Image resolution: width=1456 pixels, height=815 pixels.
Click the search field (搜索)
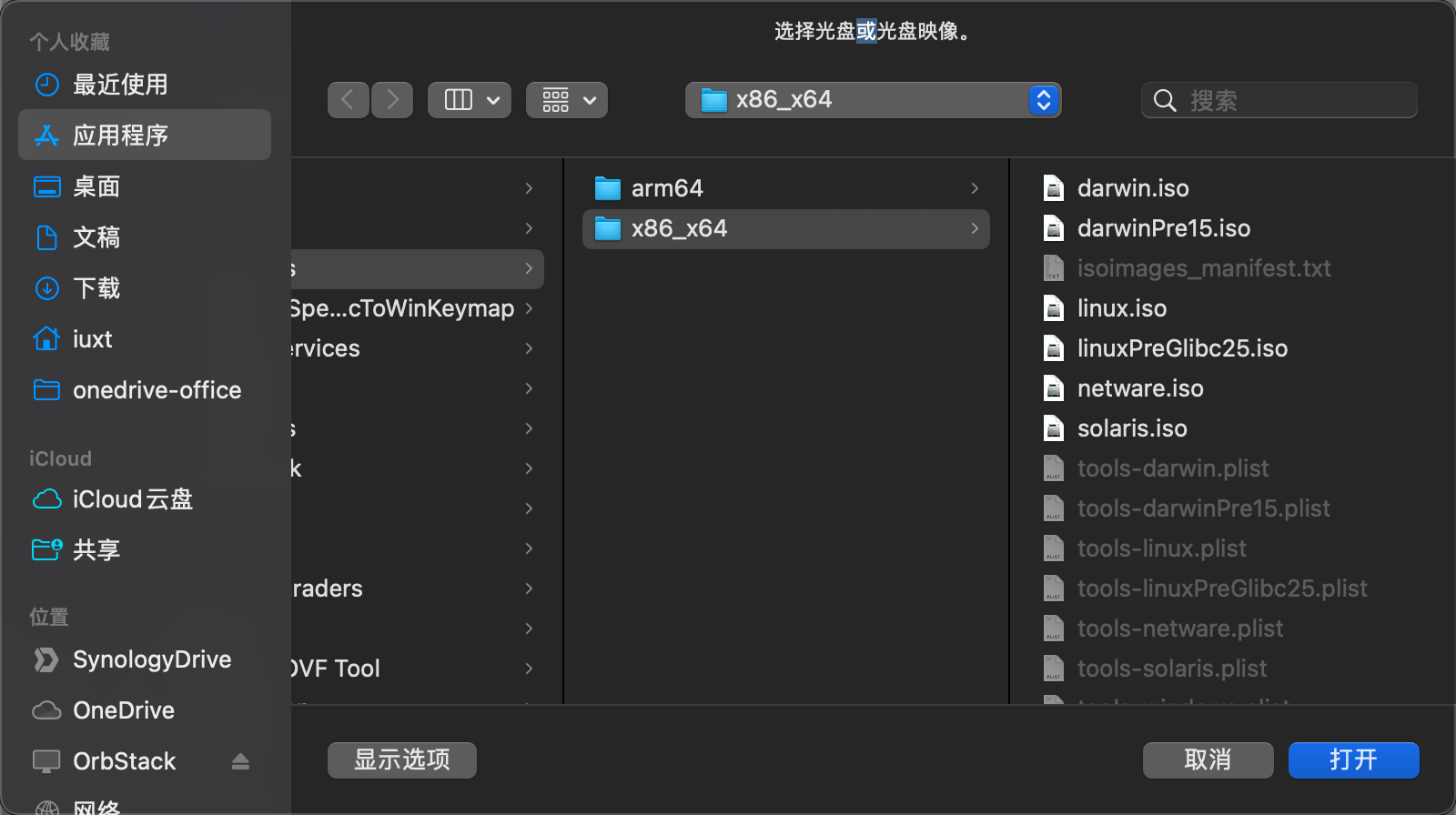(x=1279, y=100)
